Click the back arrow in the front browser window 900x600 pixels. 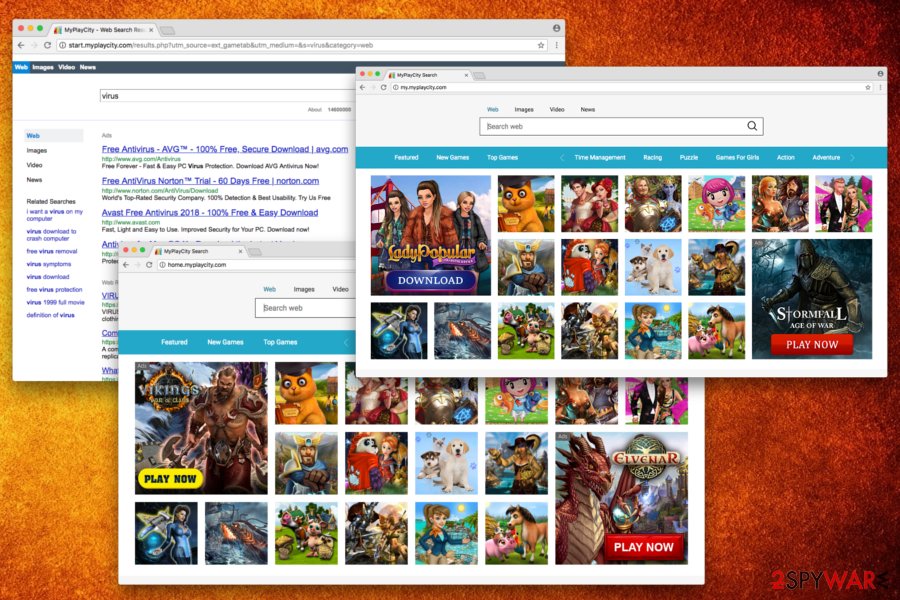(x=124, y=265)
